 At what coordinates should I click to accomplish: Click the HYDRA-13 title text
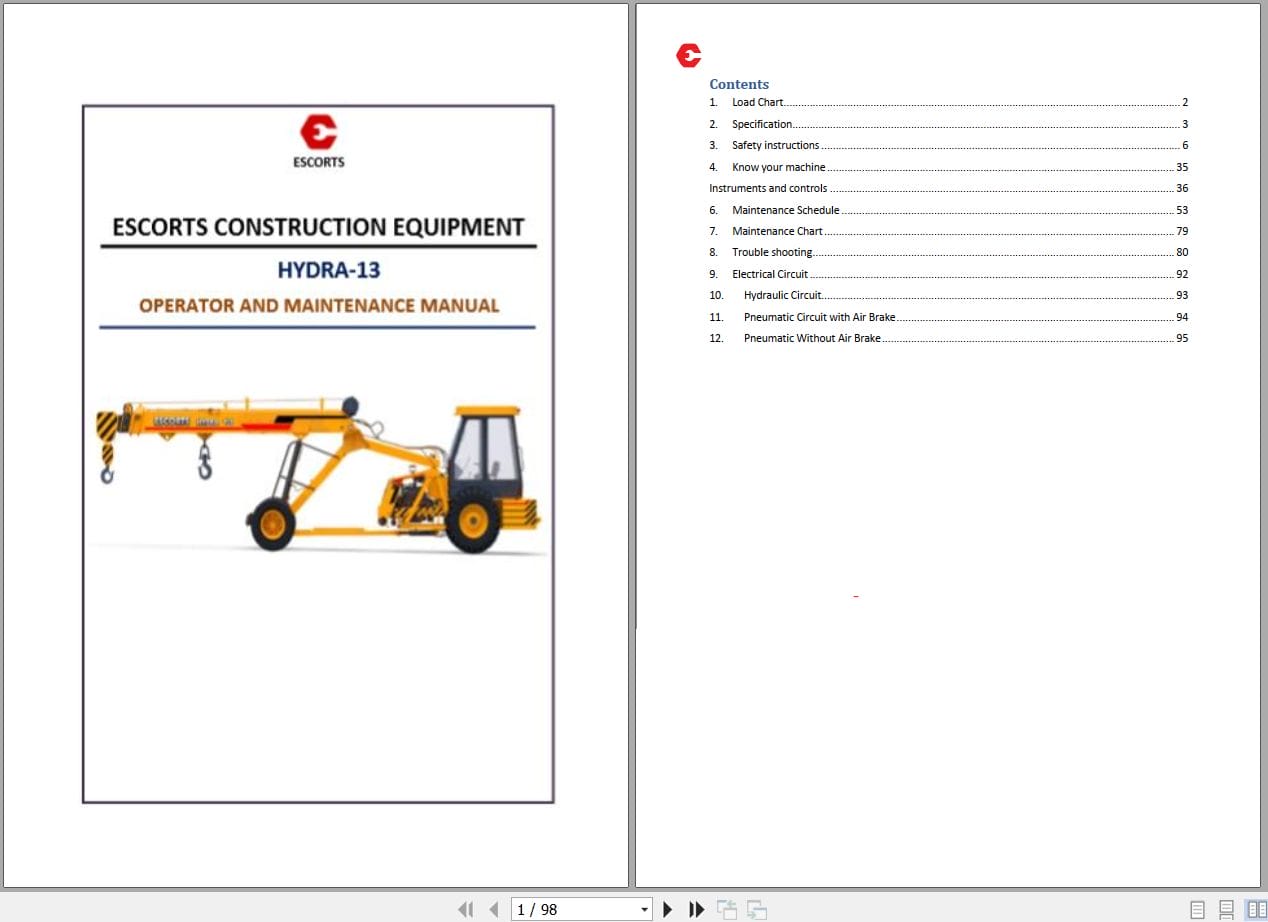(329, 270)
